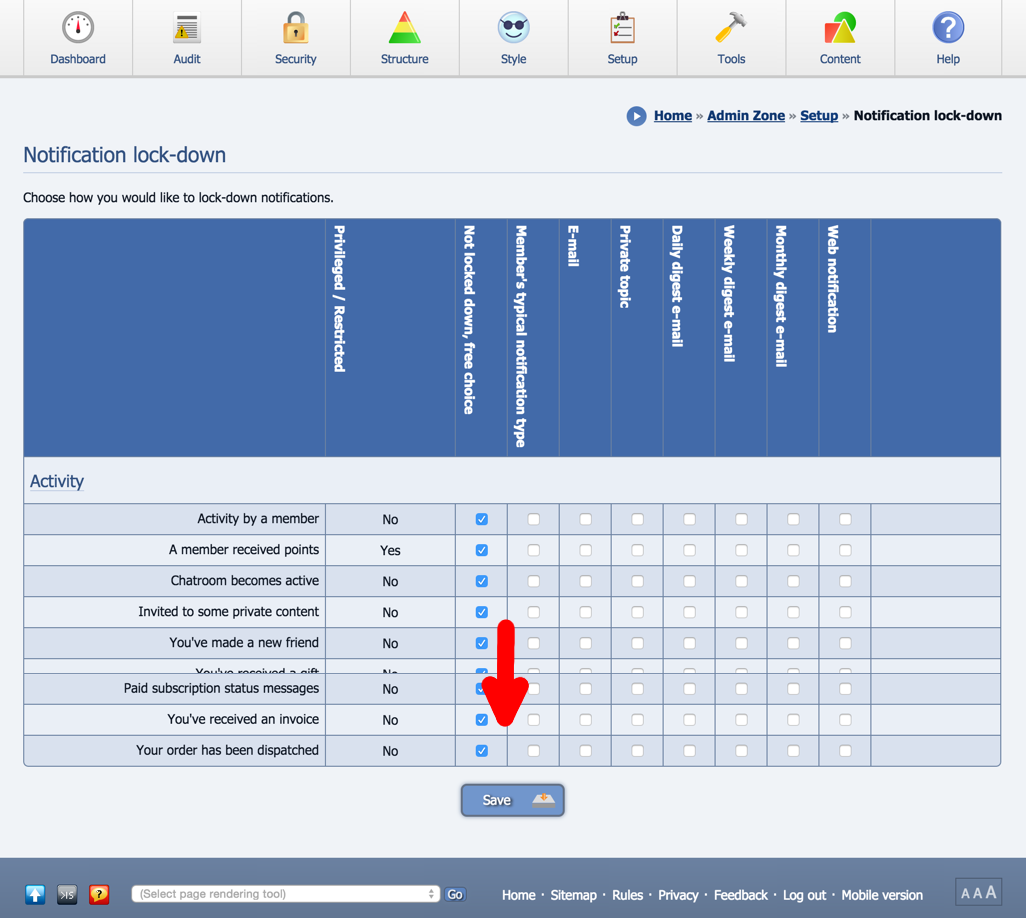
Task: Click the blue up-arrow icon in footer
Action: point(35,894)
